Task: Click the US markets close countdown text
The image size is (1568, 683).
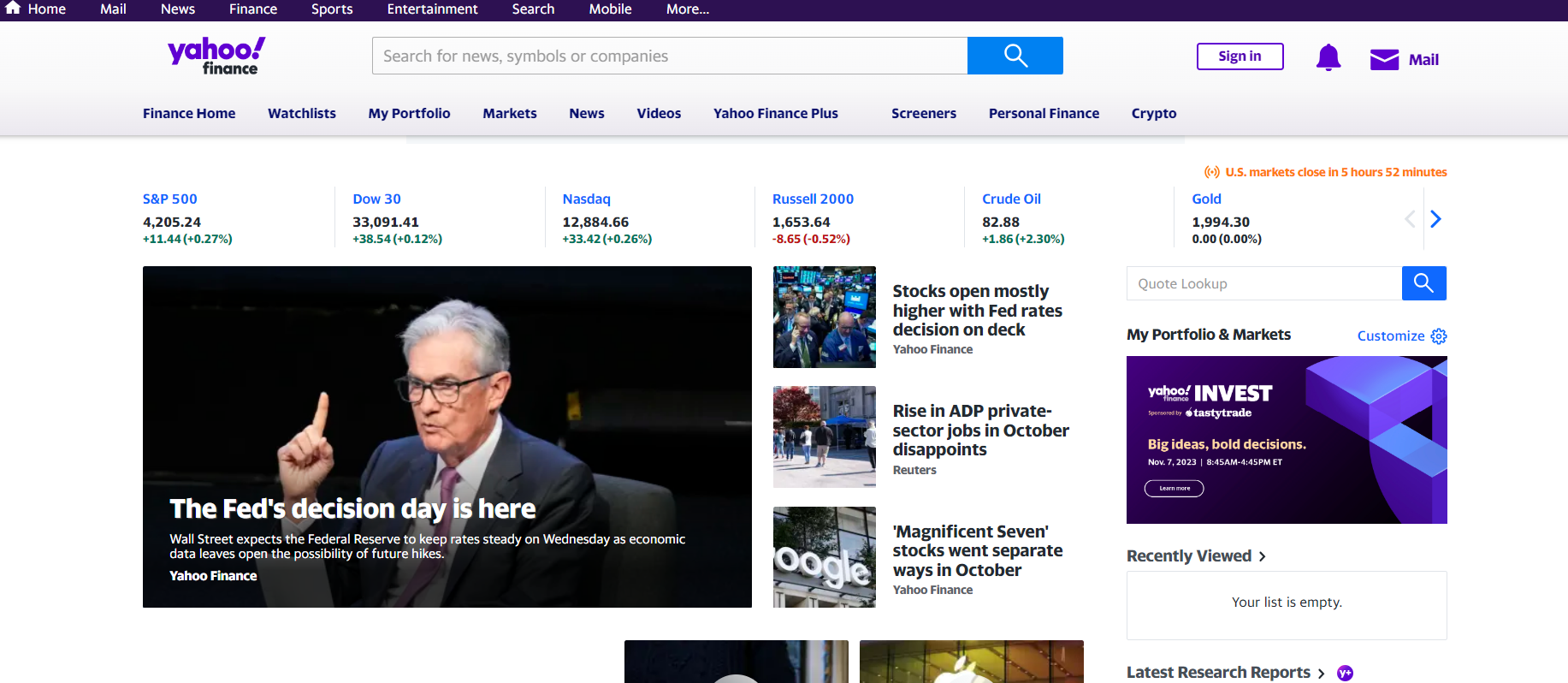Action: (x=1336, y=172)
